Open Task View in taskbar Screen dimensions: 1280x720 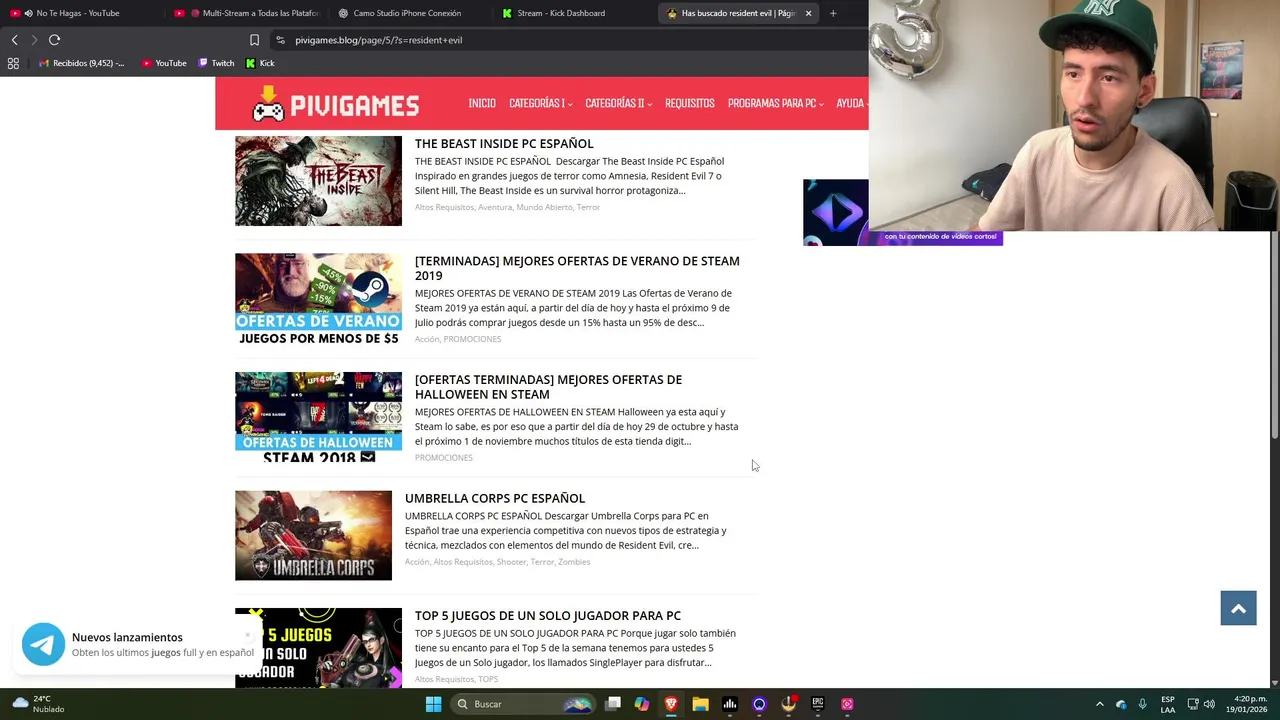pyautogui.click(x=613, y=704)
